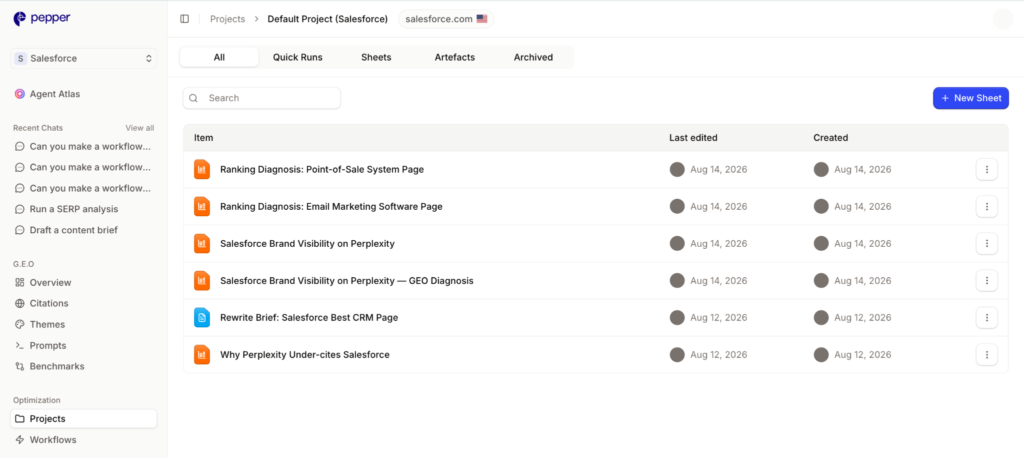Image resolution: width=1024 pixels, height=458 pixels.
Task: Click the orange sheet icon for Email Marketing Software Page
Action: click(202, 206)
